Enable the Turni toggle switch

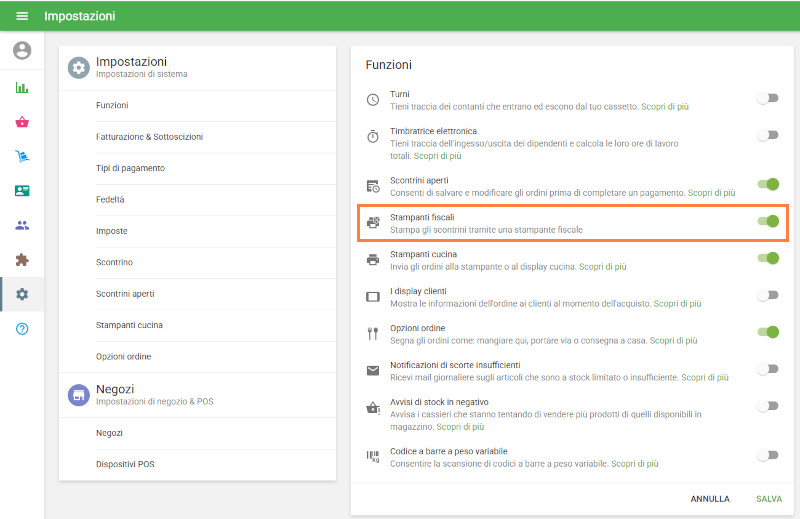tap(767, 99)
